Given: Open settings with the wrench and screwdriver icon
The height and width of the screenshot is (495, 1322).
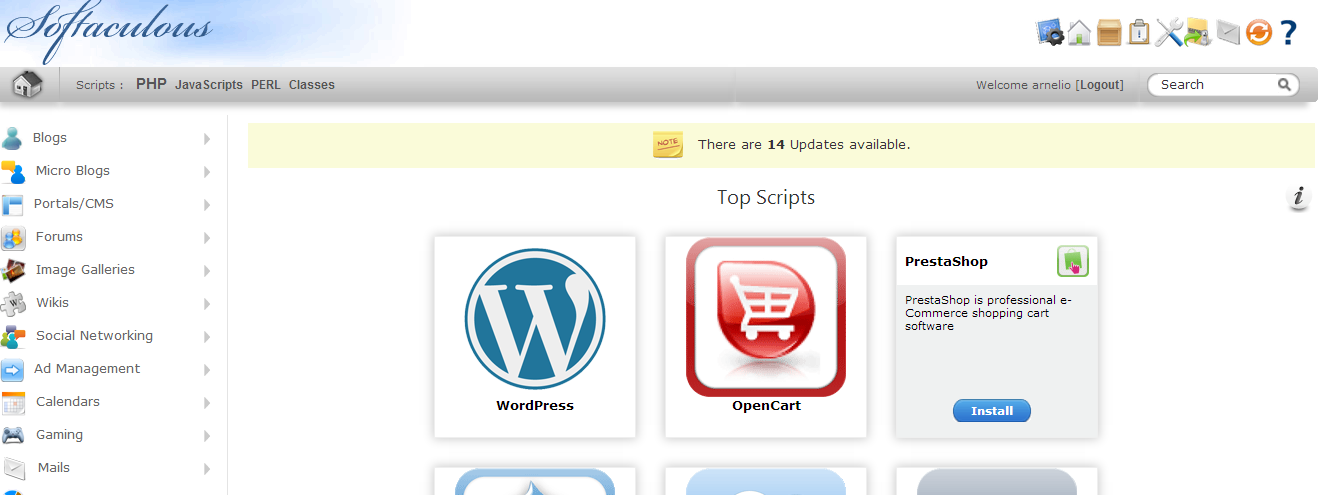Looking at the screenshot, I should click(1168, 32).
